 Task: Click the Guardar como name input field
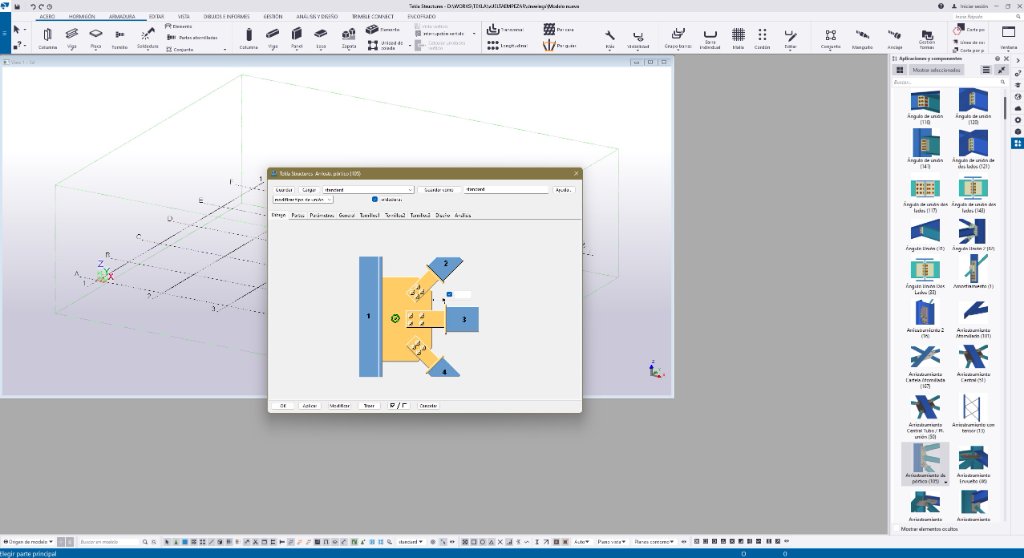[506, 189]
